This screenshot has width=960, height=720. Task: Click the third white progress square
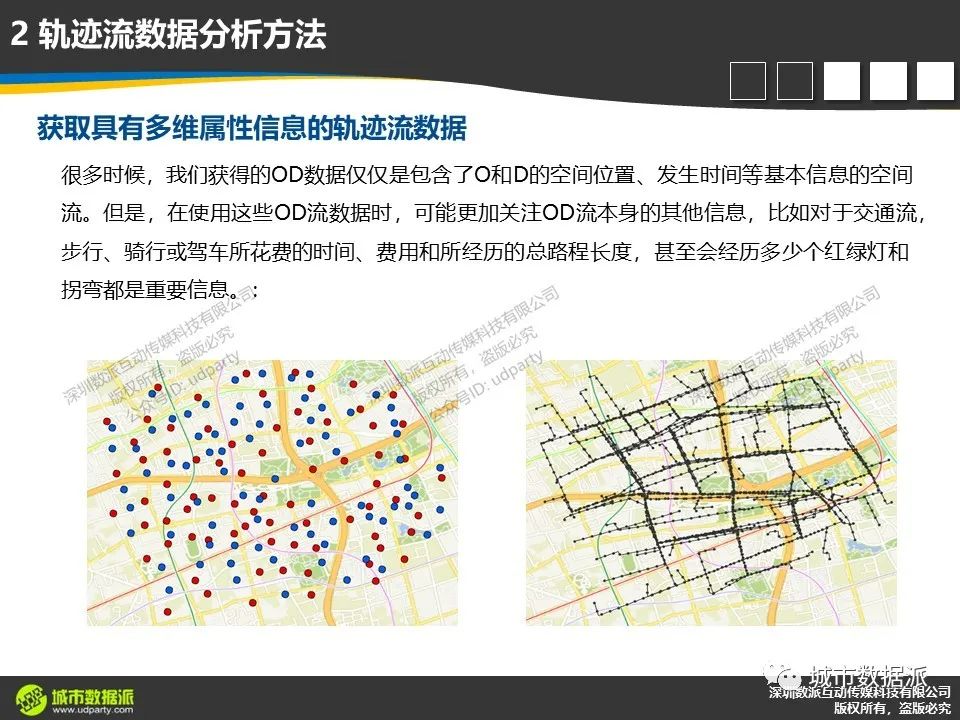click(x=842, y=81)
